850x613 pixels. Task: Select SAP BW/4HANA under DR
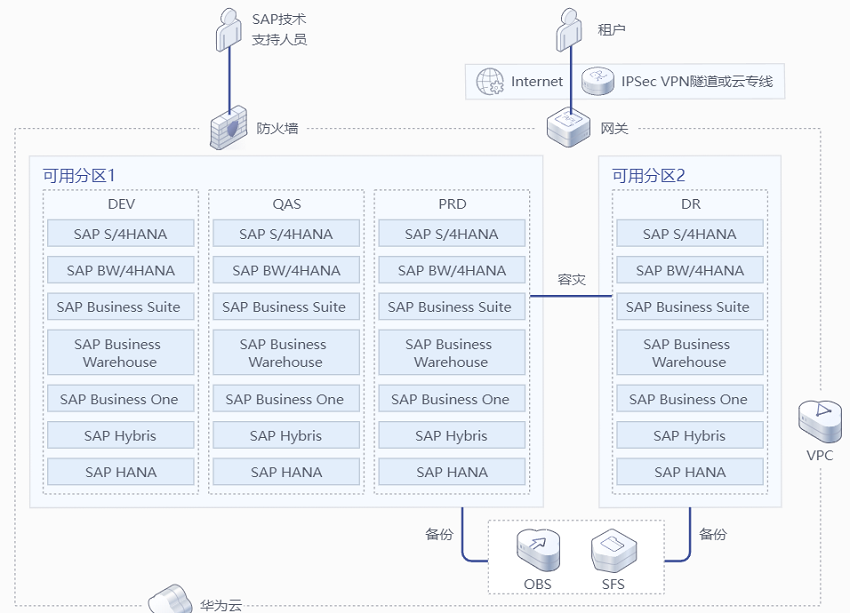tap(690, 270)
